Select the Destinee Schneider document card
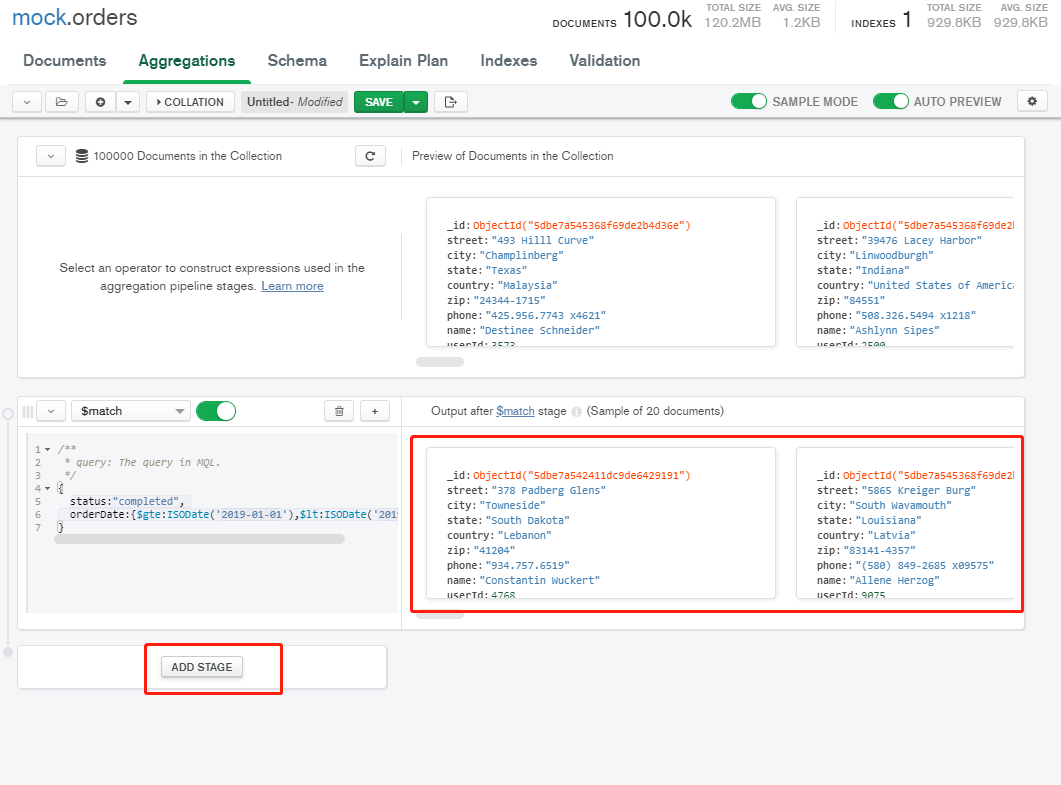 (601, 272)
